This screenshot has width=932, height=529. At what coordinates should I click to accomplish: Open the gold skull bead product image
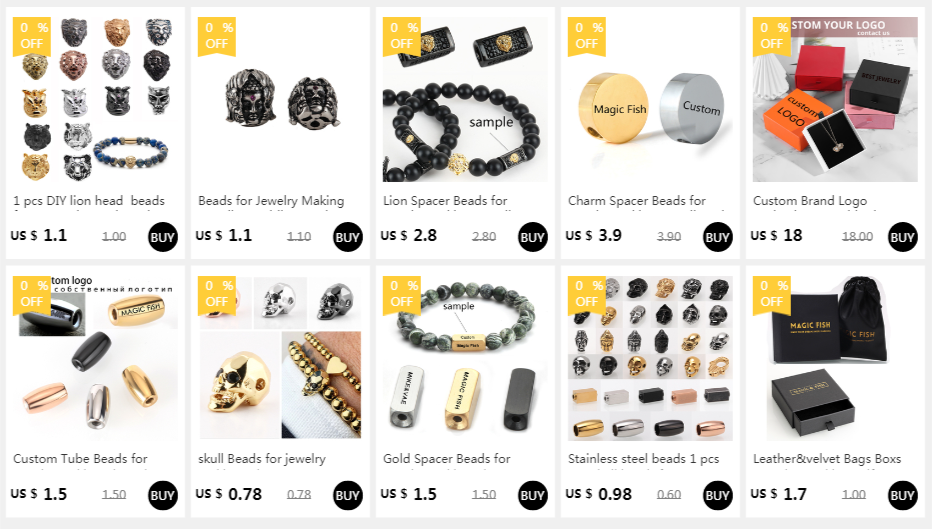281,358
